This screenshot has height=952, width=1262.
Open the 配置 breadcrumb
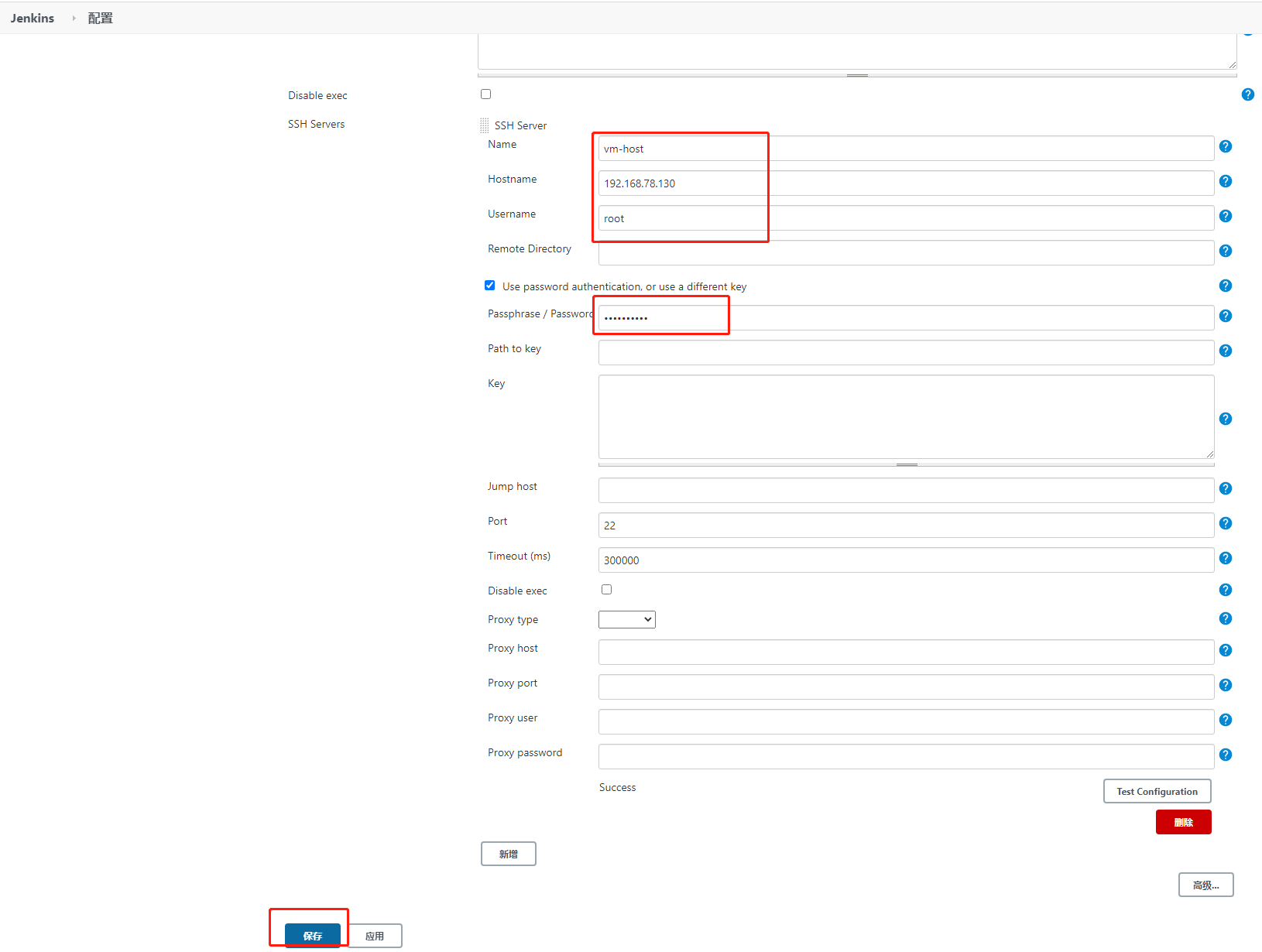tap(100, 18)
